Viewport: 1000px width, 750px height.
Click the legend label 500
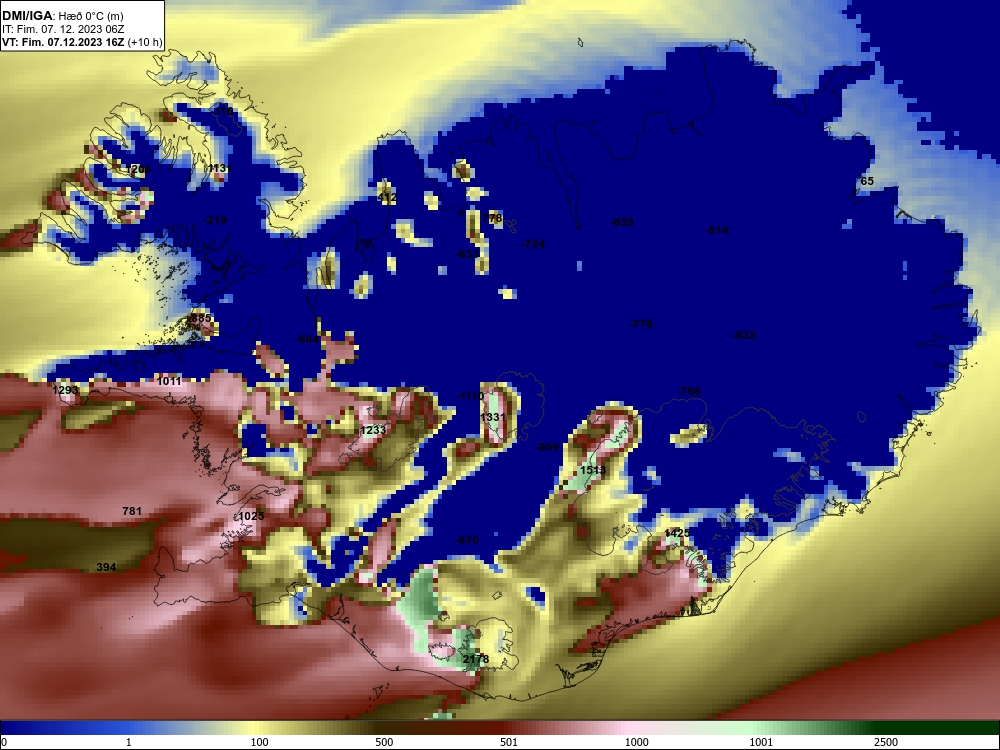tap(384, 742)
